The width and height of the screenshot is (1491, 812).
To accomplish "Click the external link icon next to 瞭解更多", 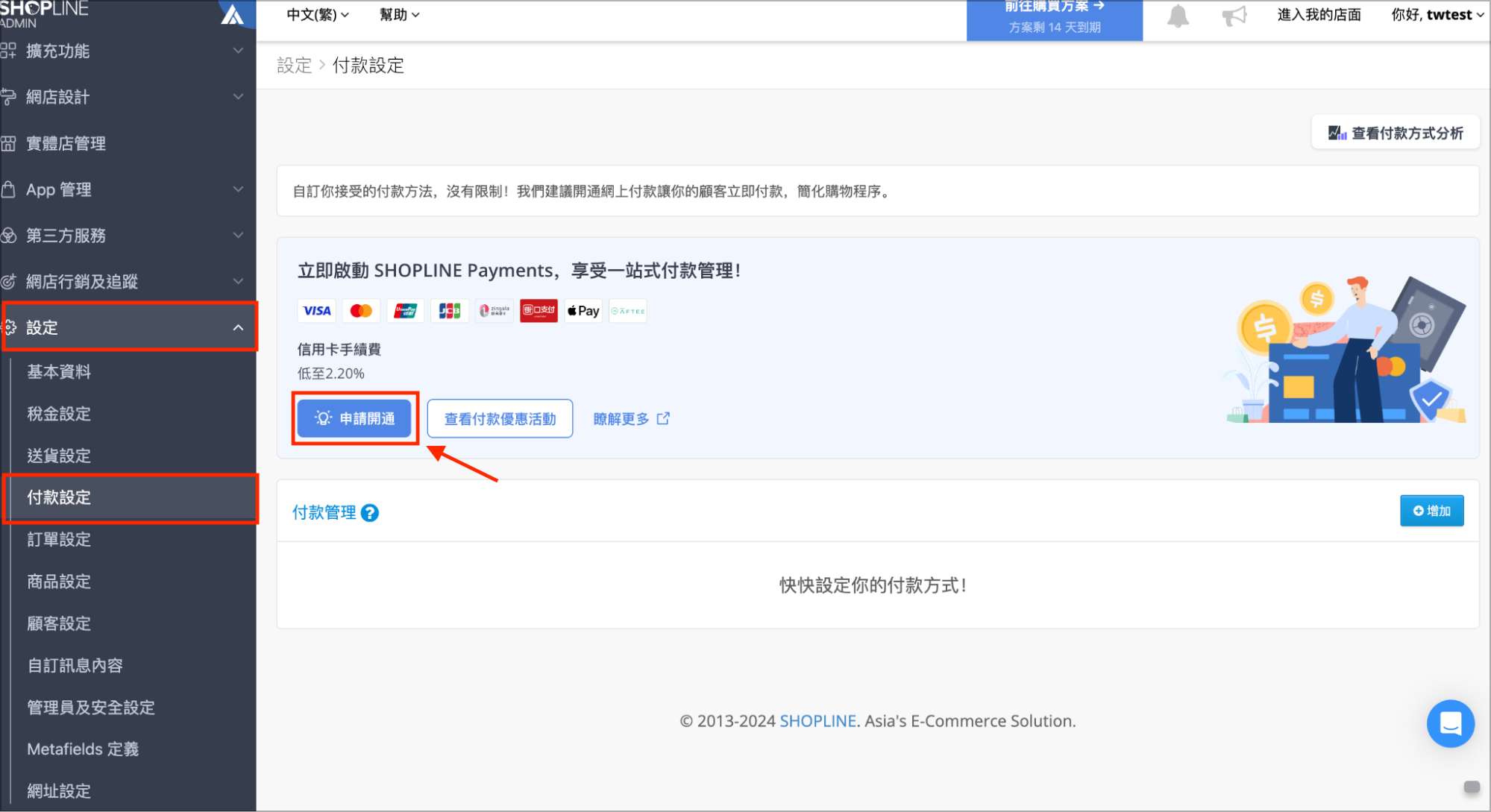I will 663,418.
